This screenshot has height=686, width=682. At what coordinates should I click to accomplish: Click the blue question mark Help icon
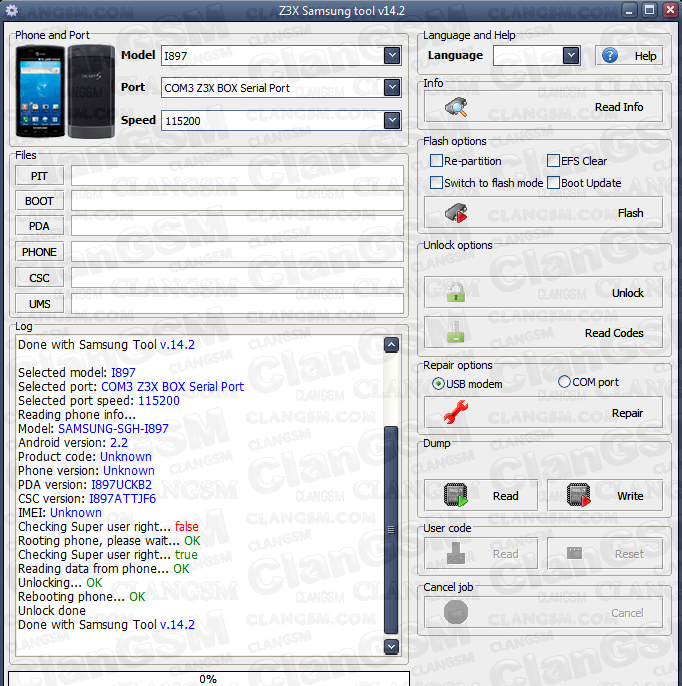[x=610, y=56]
